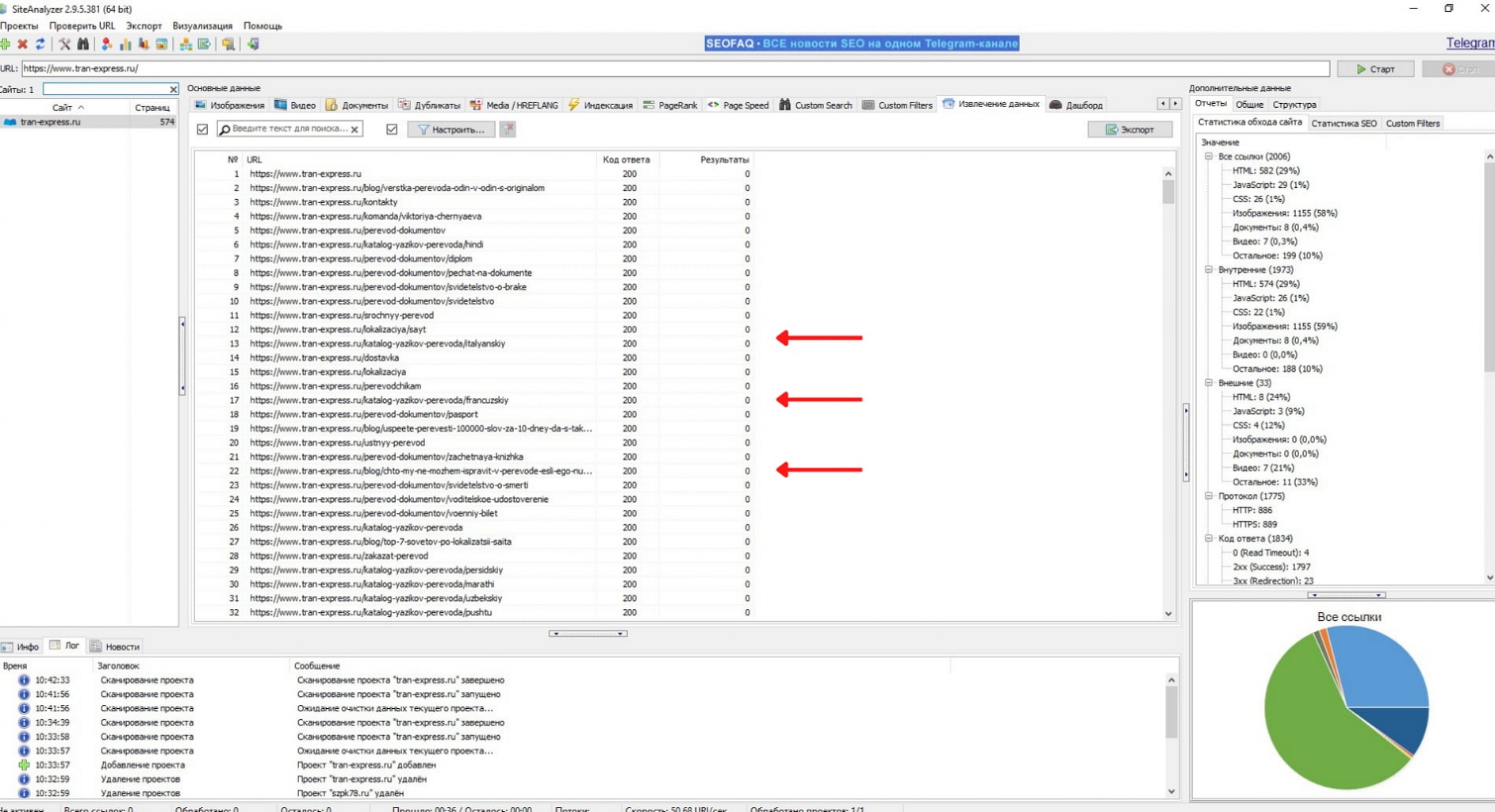Screen dimensions: 1495x812
Task: Click the tabs scroll left arrow
Action: coord(1163,104)
